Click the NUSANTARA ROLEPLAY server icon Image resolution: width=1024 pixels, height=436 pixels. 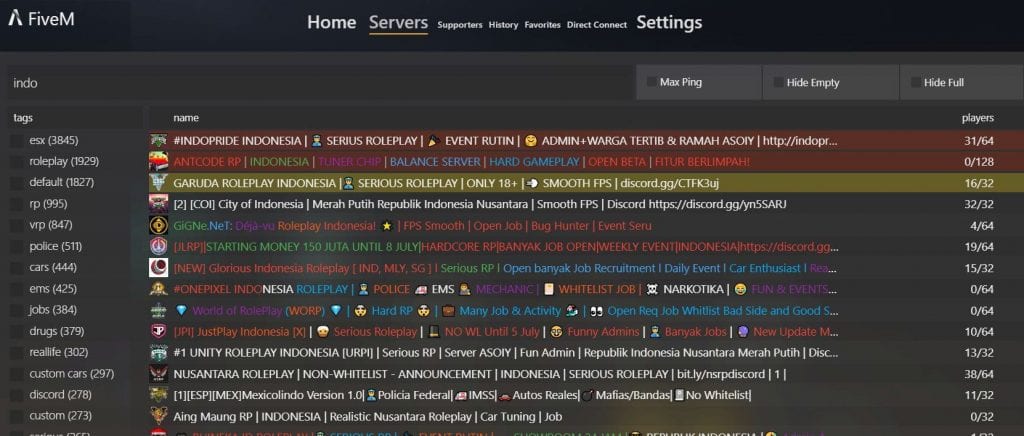pyautogui.click(x=158, y=374)
